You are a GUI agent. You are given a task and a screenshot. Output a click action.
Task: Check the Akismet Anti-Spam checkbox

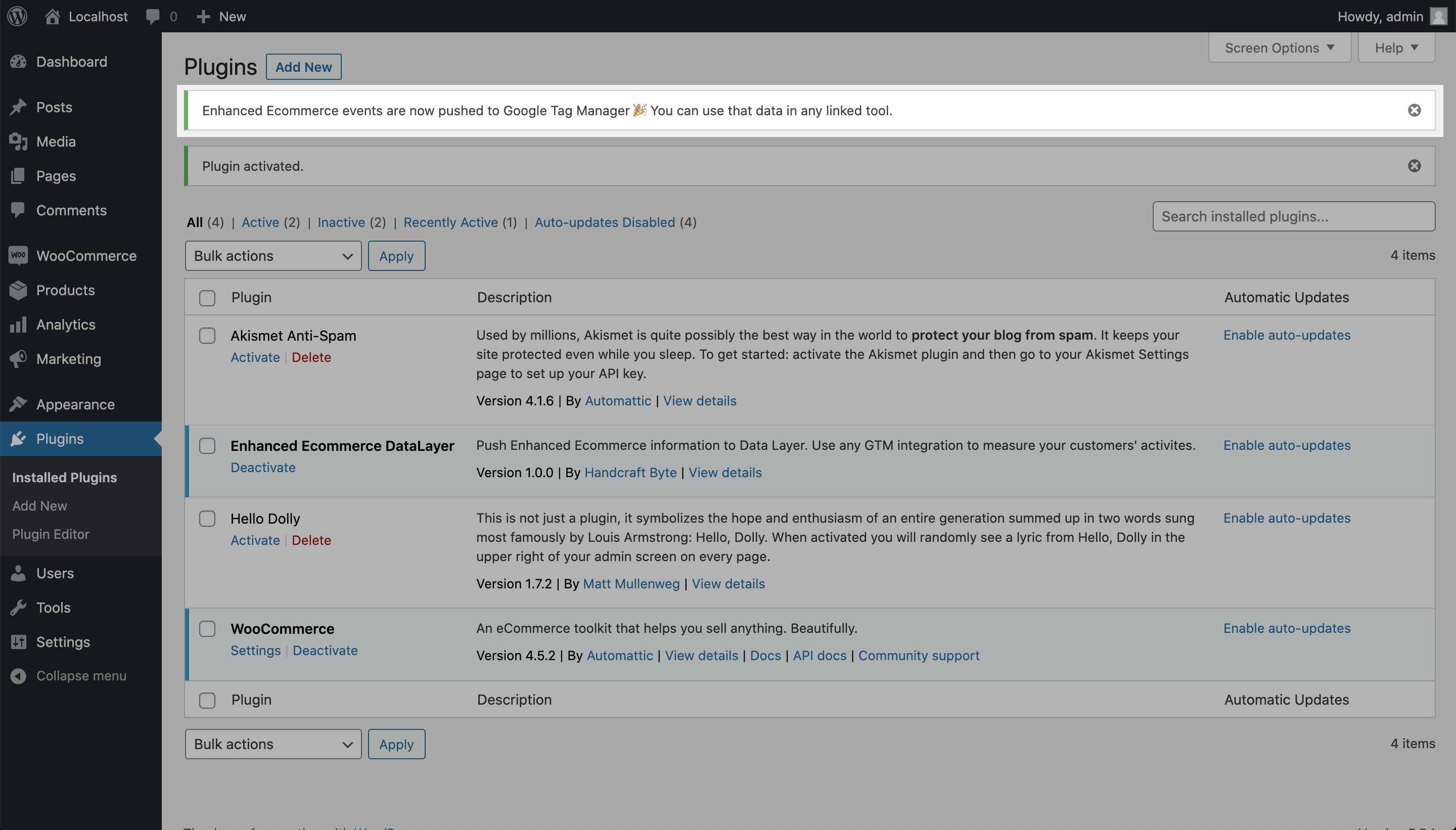click(x=207, y=335)
